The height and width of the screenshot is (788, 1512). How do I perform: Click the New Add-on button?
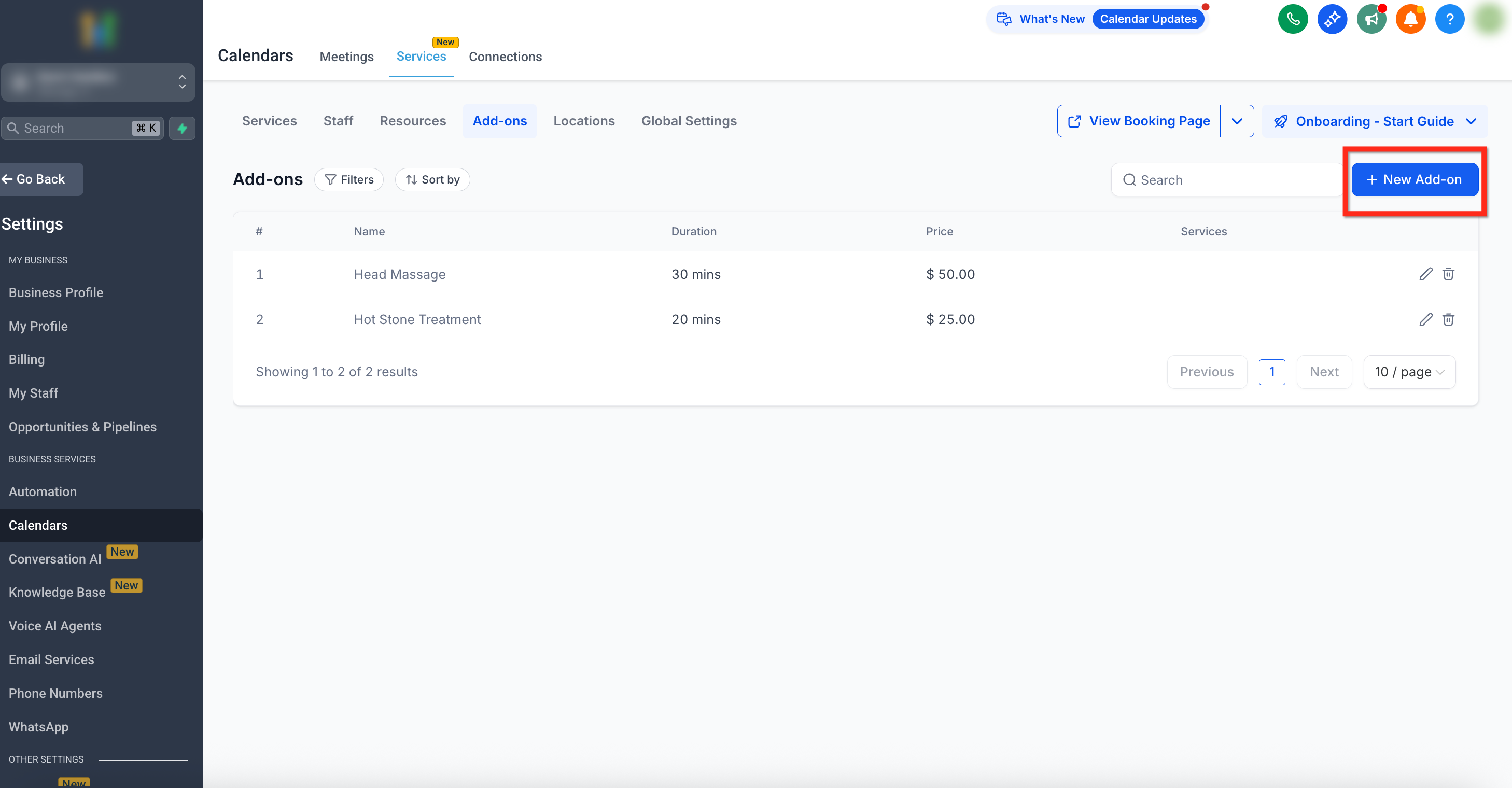pyautogui.click(x=1414, y=179)
